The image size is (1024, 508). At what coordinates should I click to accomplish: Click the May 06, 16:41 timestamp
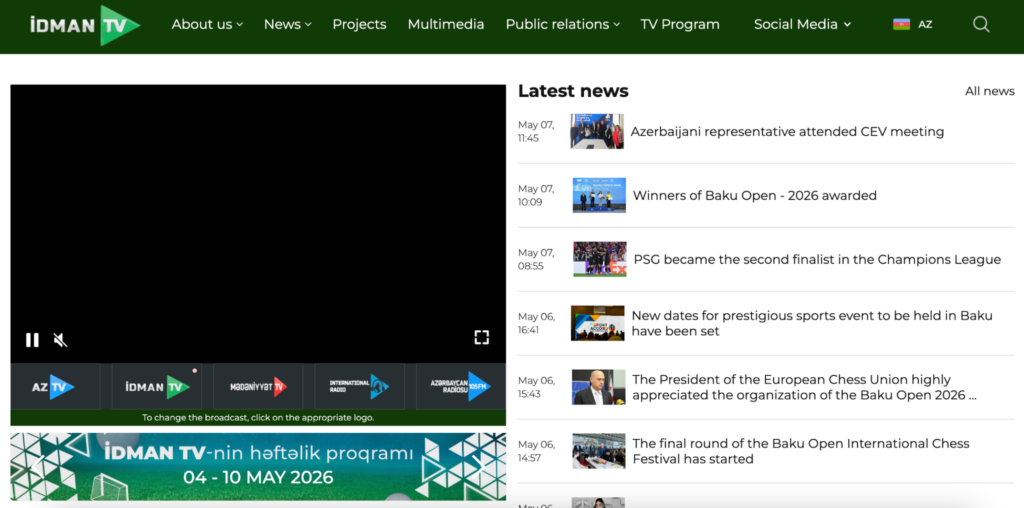[536, 323]
